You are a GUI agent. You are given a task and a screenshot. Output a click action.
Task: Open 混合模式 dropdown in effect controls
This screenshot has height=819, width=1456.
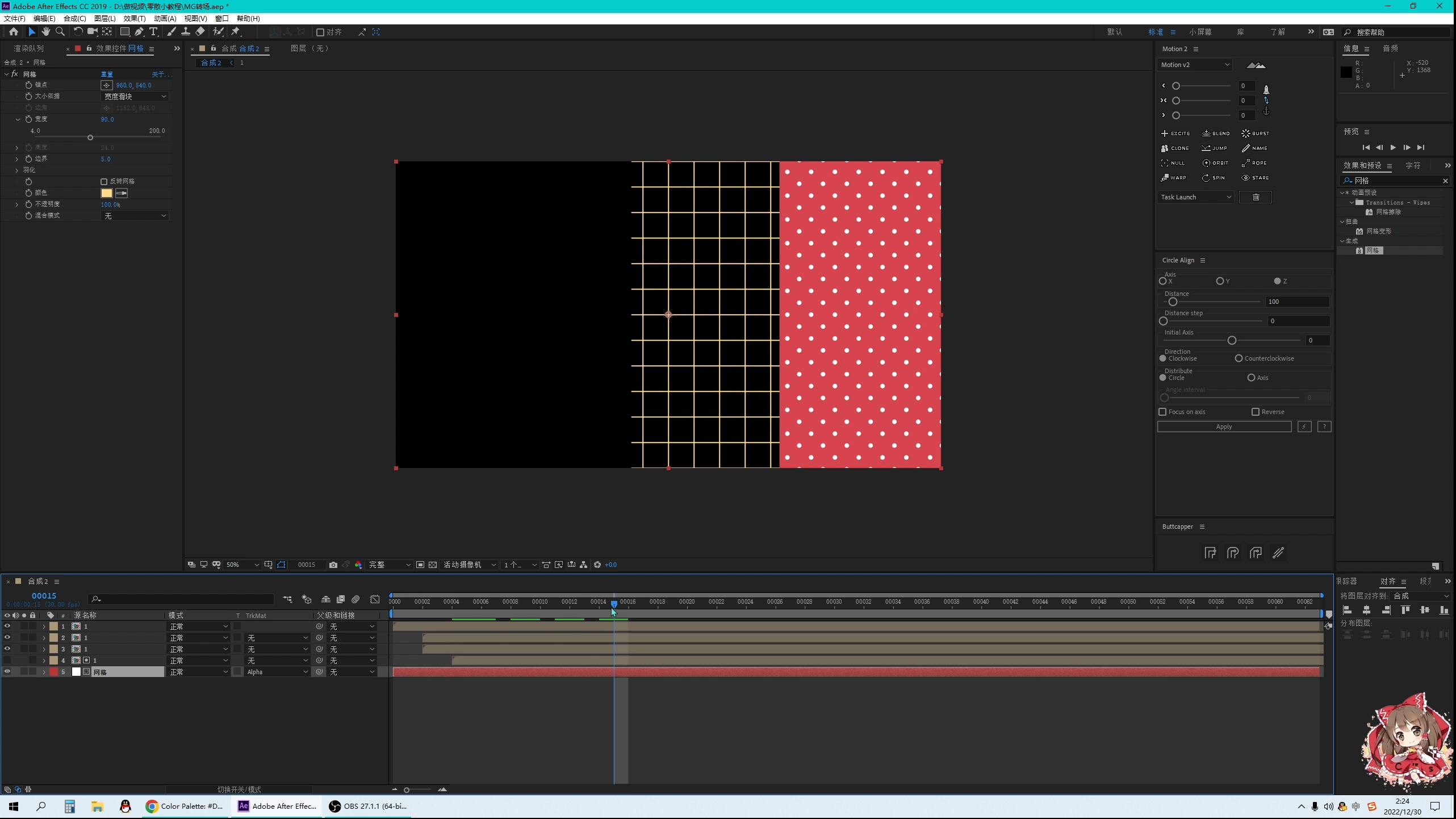point(135,216)
